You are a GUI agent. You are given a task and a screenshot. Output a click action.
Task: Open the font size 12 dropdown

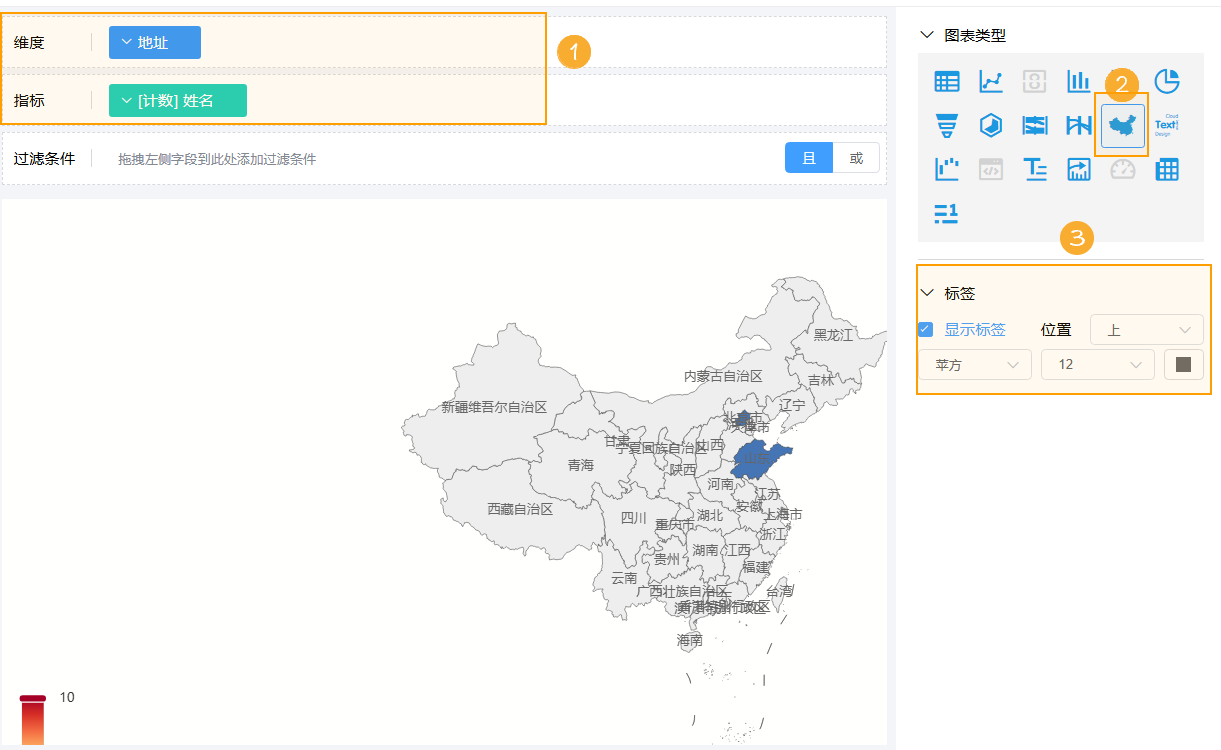click(x=1097, y=365)
